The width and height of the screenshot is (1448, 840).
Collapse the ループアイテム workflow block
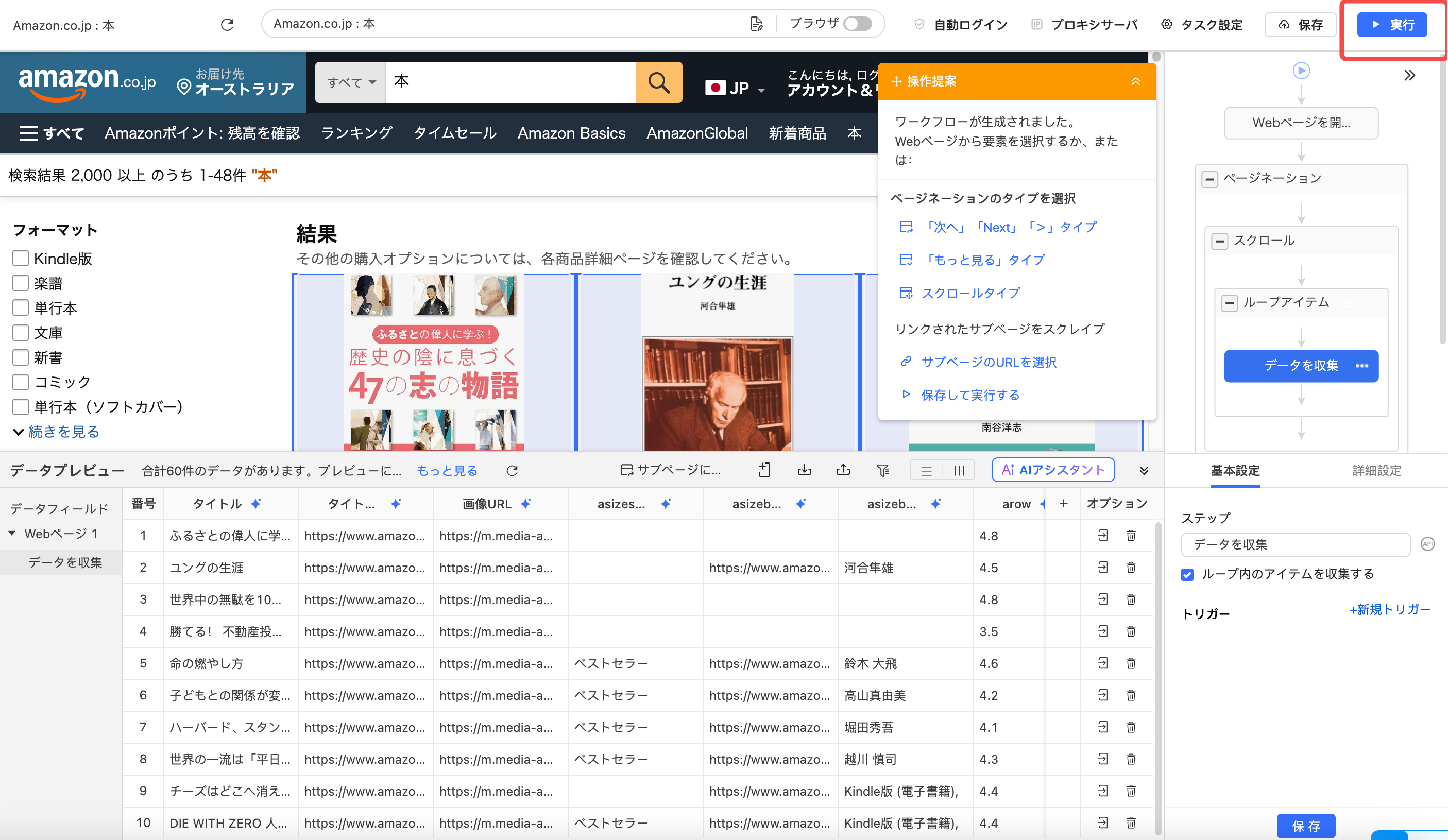[x=1229, y=303]
